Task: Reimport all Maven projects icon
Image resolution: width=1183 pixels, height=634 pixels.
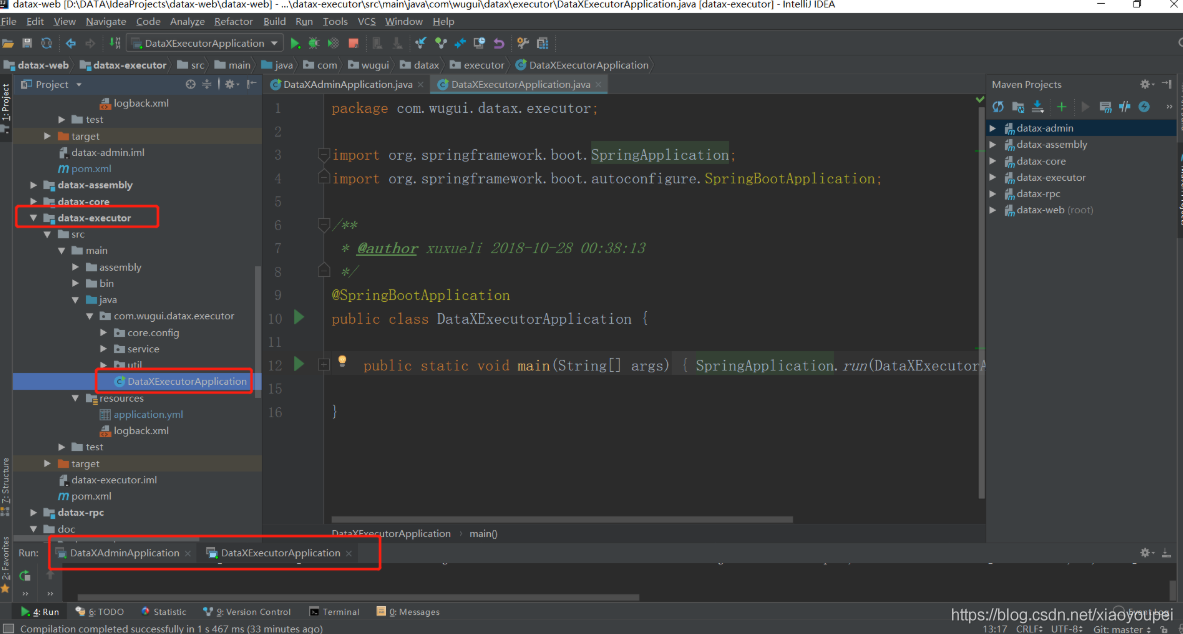Action: coord(998,107)
